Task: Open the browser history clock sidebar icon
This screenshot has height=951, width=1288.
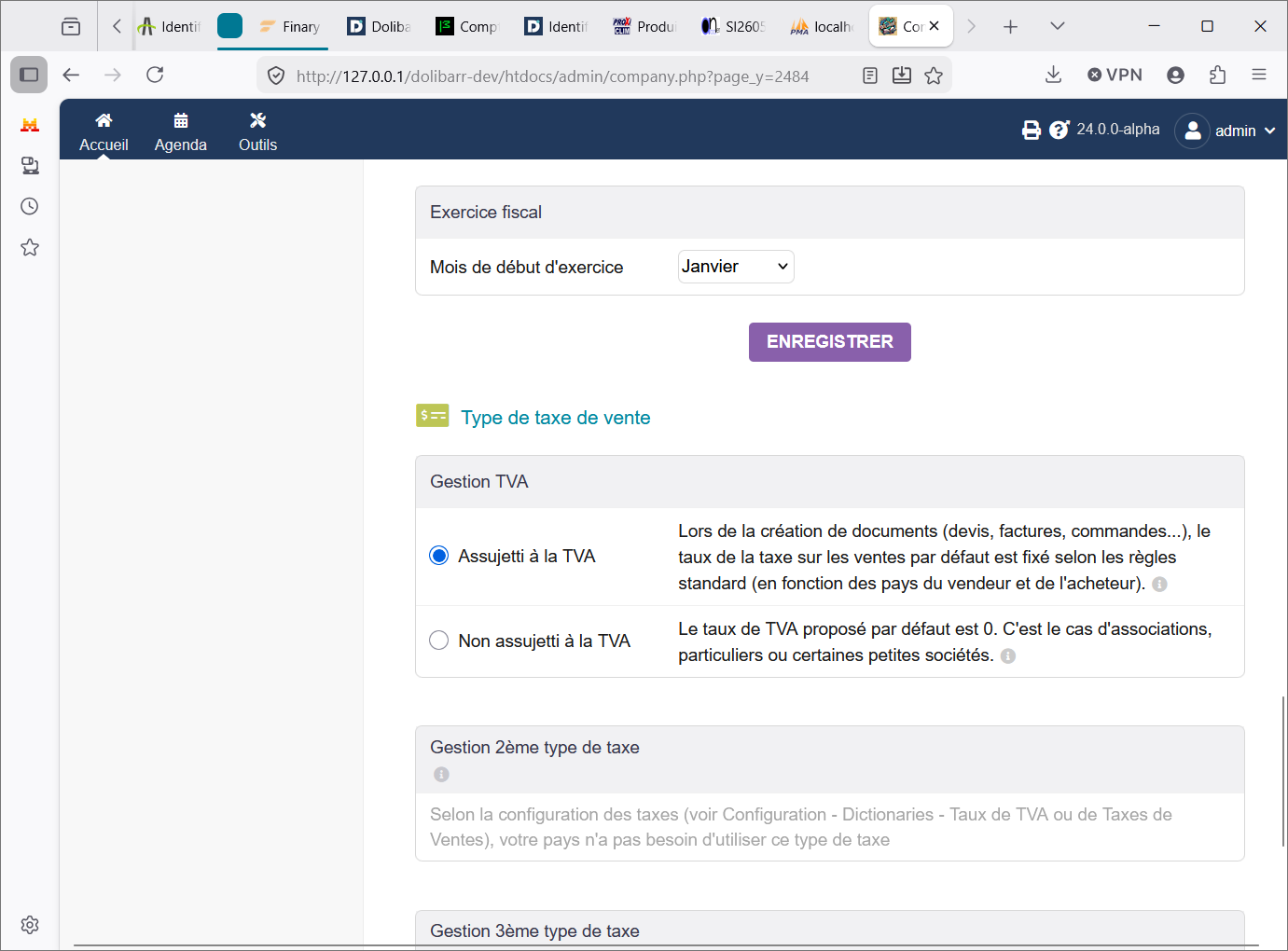Action: (x=30, y=206)
